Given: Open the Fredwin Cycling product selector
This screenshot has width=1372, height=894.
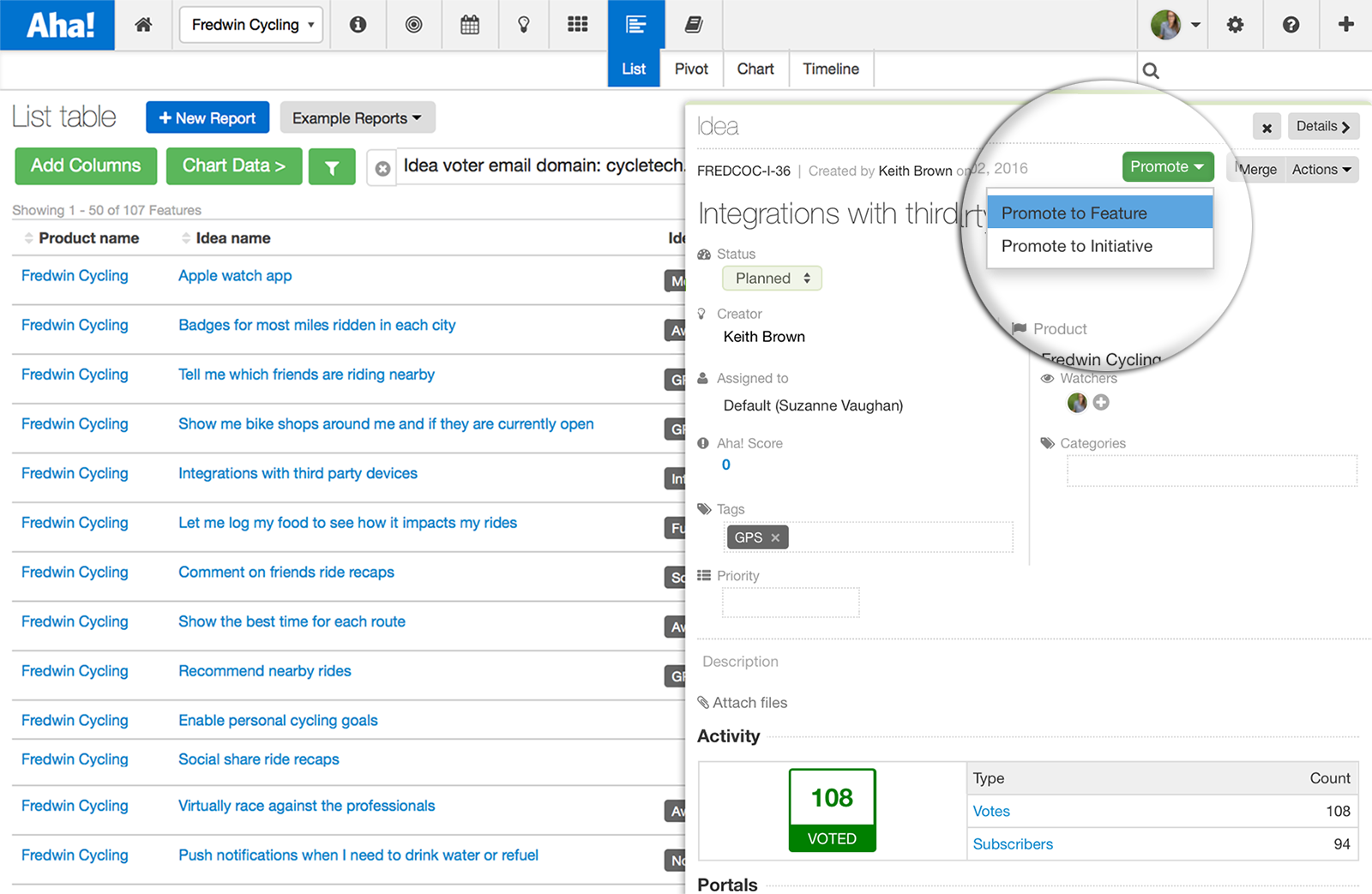Looking at the screenshot, I should [250, 25].
